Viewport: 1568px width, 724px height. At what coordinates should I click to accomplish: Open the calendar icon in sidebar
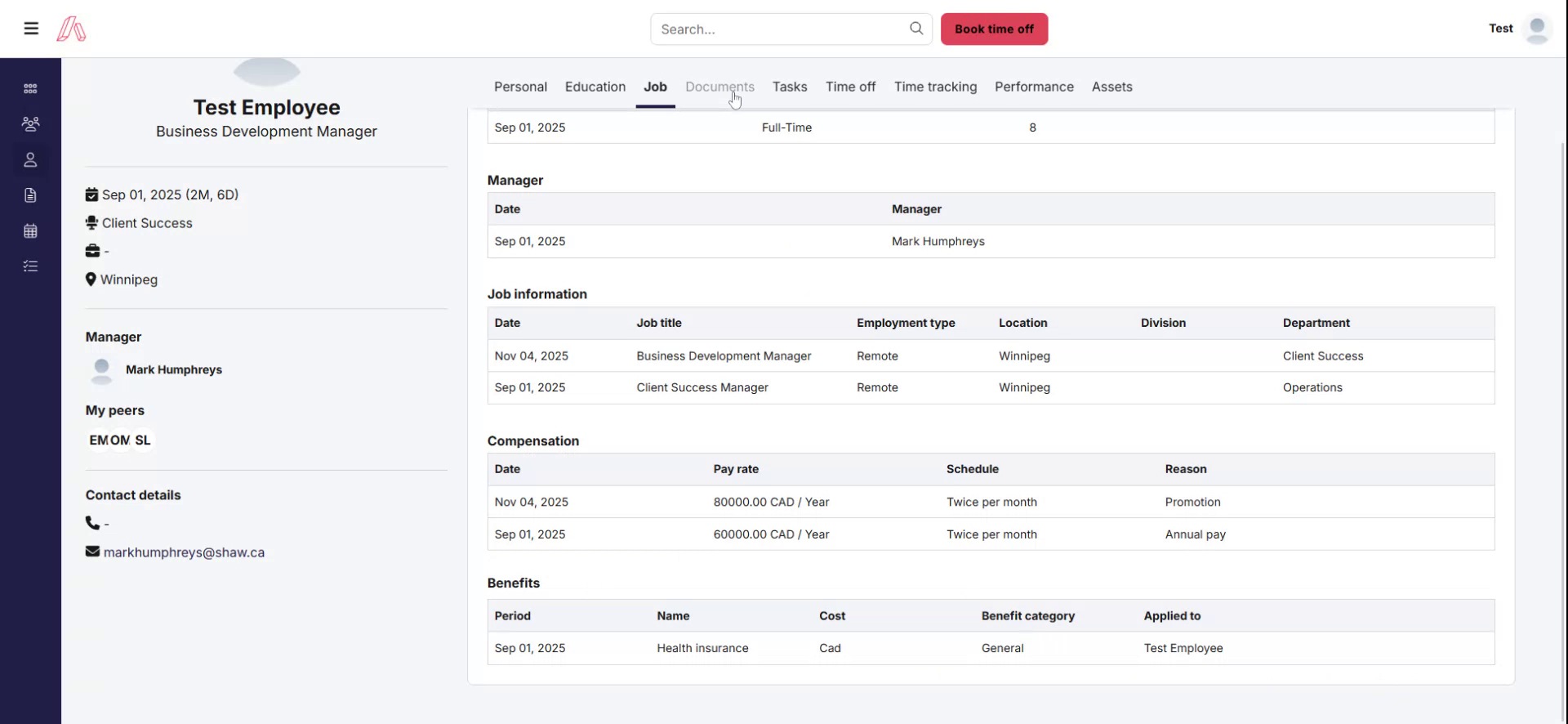[x=30, y=231]
